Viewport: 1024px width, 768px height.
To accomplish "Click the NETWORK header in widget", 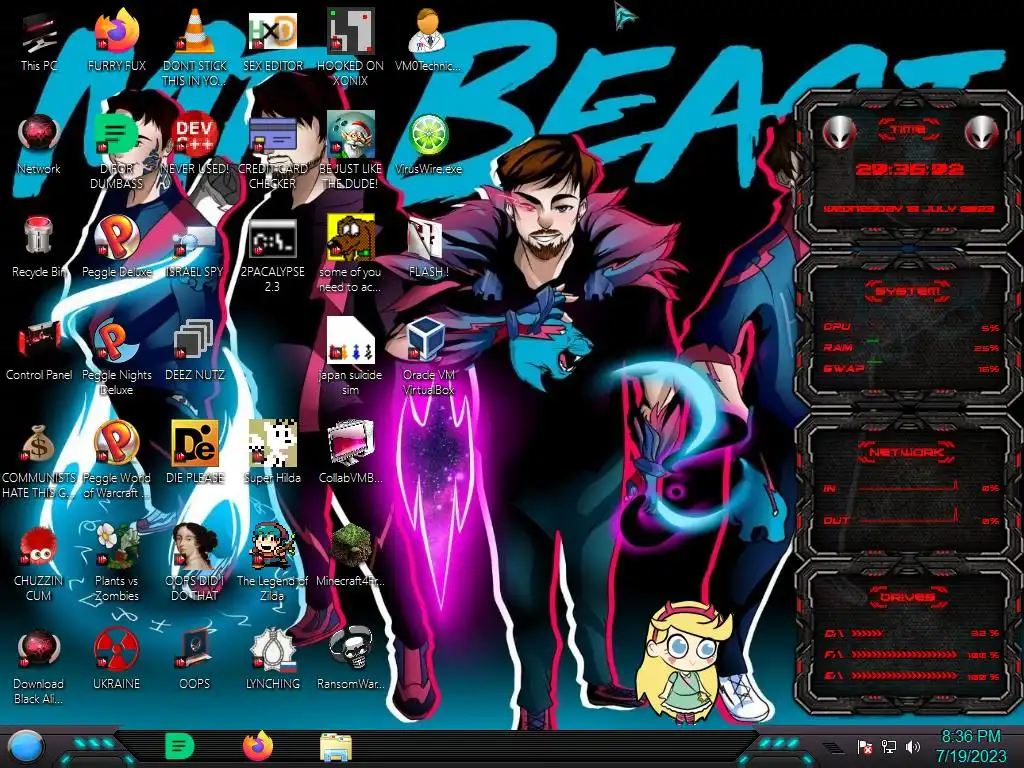I will (x=906, y=452).
